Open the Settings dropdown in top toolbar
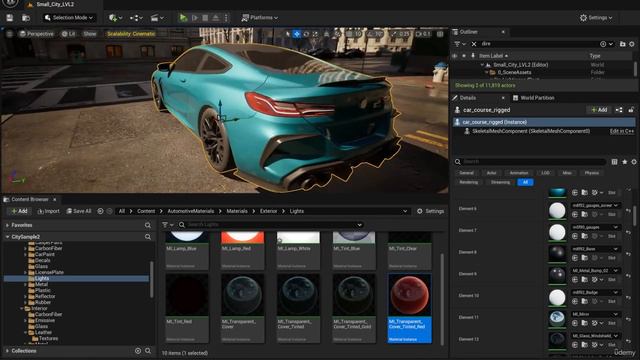The width and height of the screenshot is (640, 360). (x=596, y=18)
